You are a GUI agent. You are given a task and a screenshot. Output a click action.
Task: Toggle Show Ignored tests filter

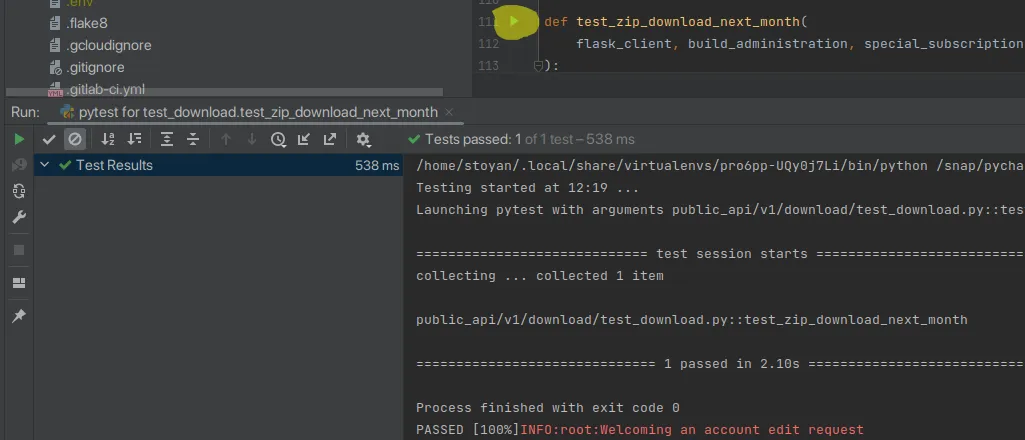tap(74, 139)
